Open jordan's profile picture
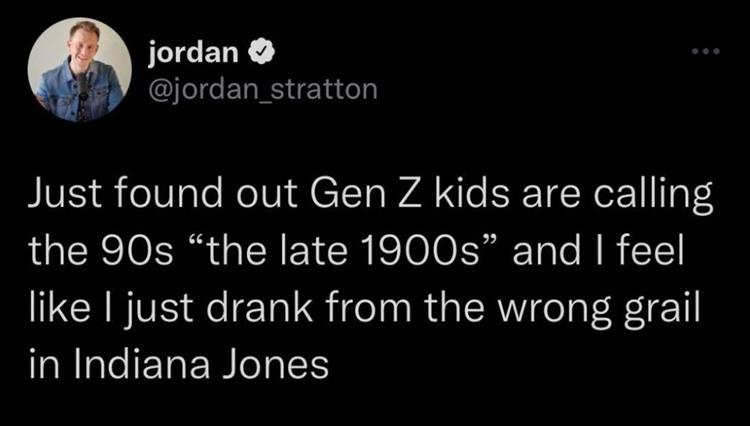The height and width of the screenshot is (426, 750). pyautogui.click(x=80, y=69)
